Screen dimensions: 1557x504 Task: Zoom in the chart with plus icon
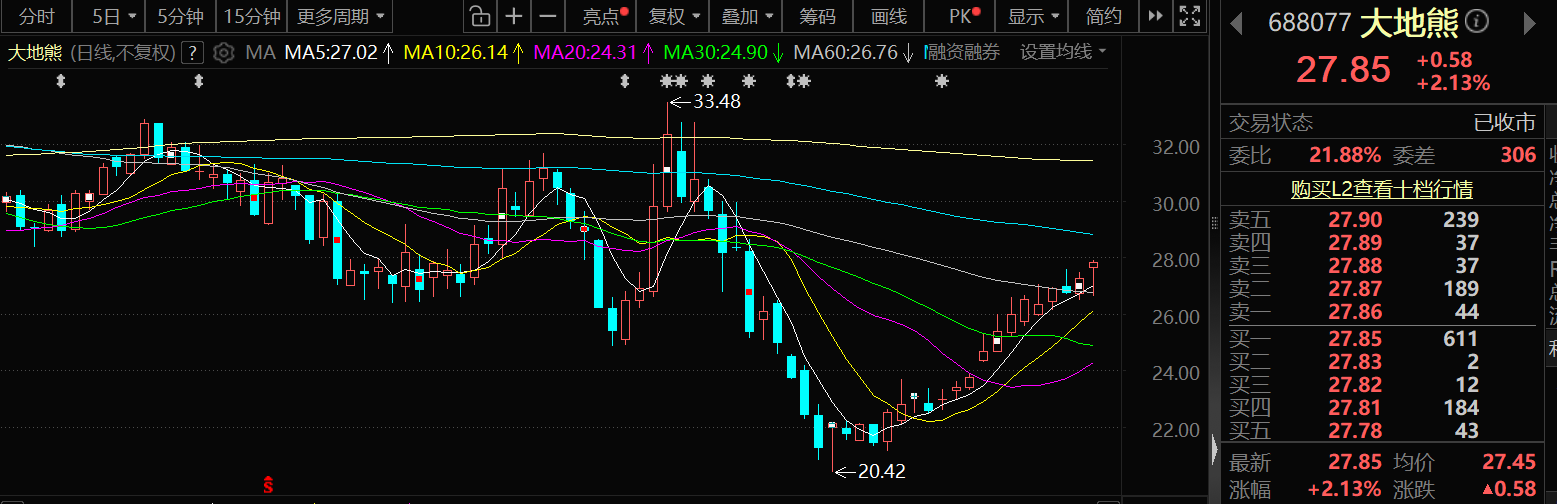(514, 16)
